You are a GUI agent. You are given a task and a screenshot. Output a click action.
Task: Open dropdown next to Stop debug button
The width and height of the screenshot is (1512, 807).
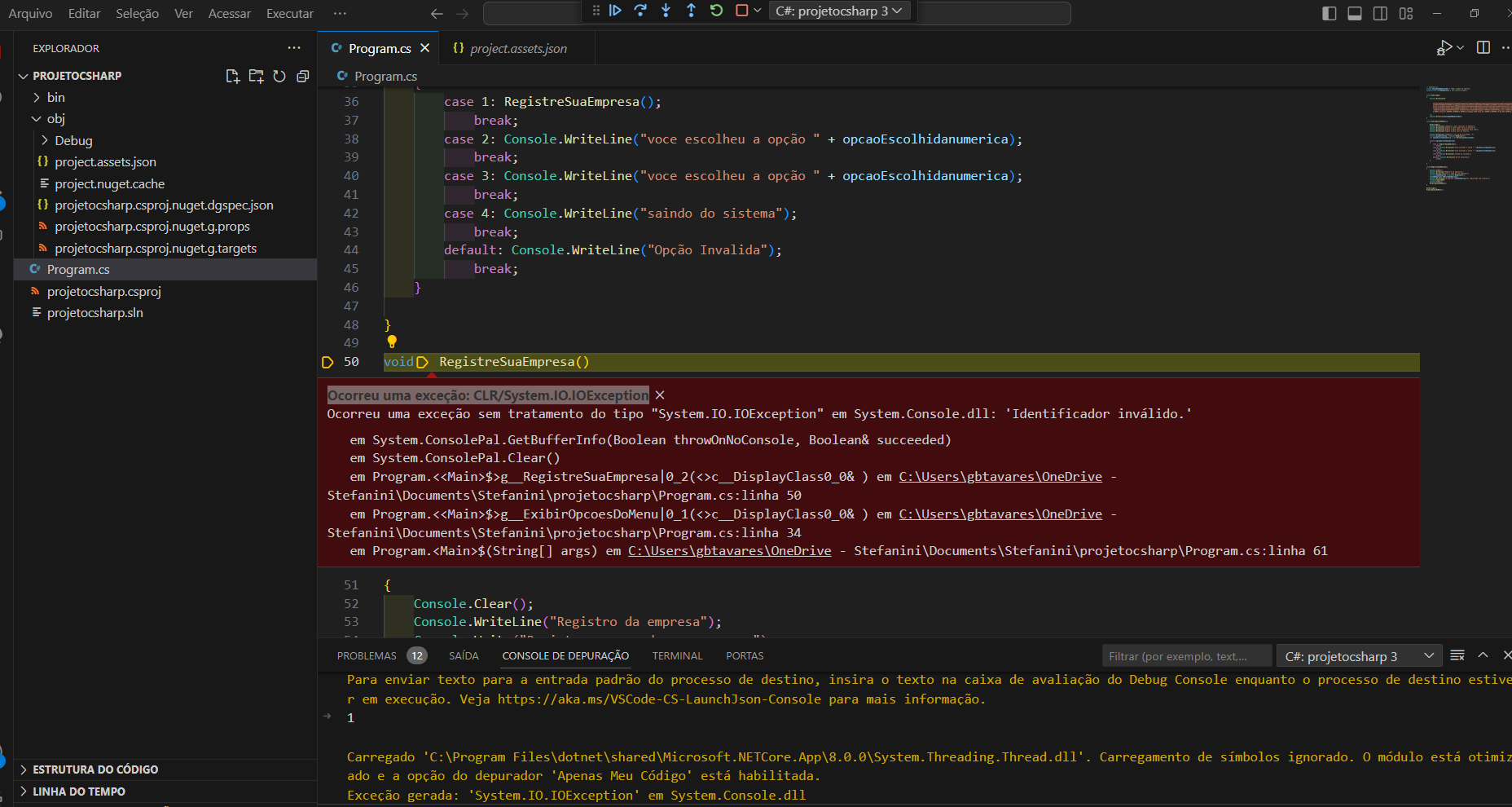(758, 11)
